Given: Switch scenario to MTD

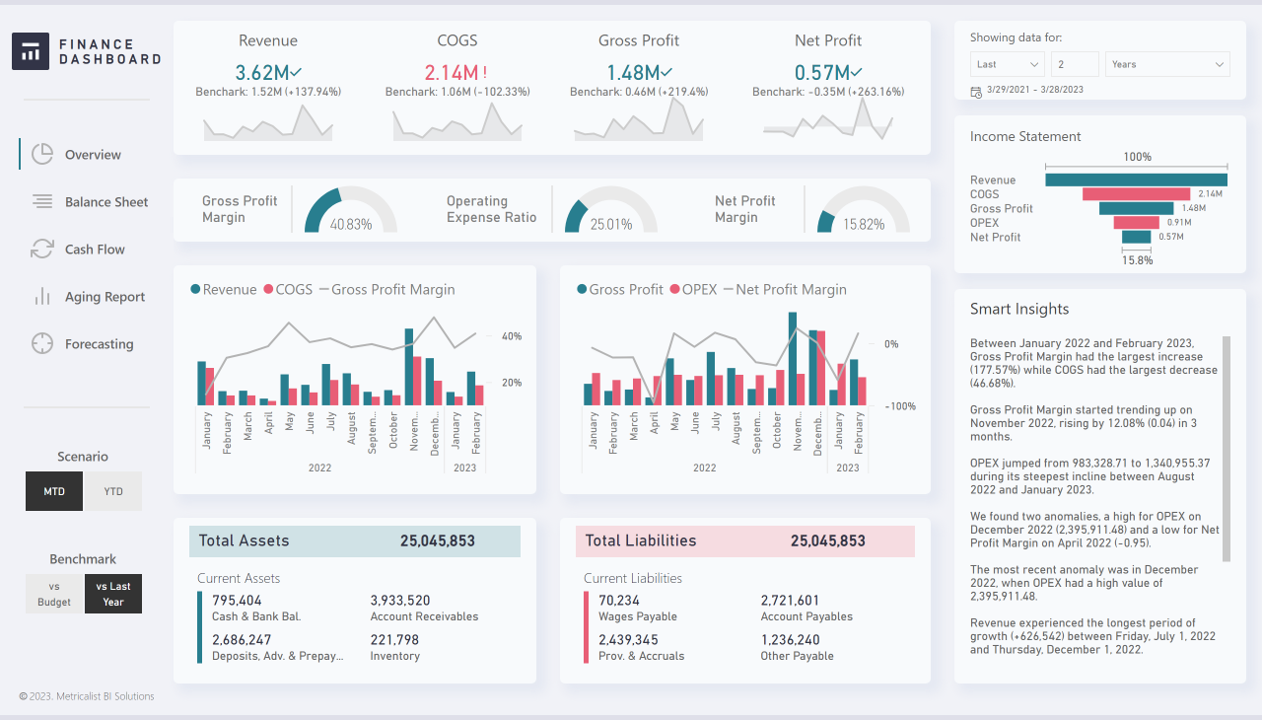Looking at the screenshot, I should [54, 491].
